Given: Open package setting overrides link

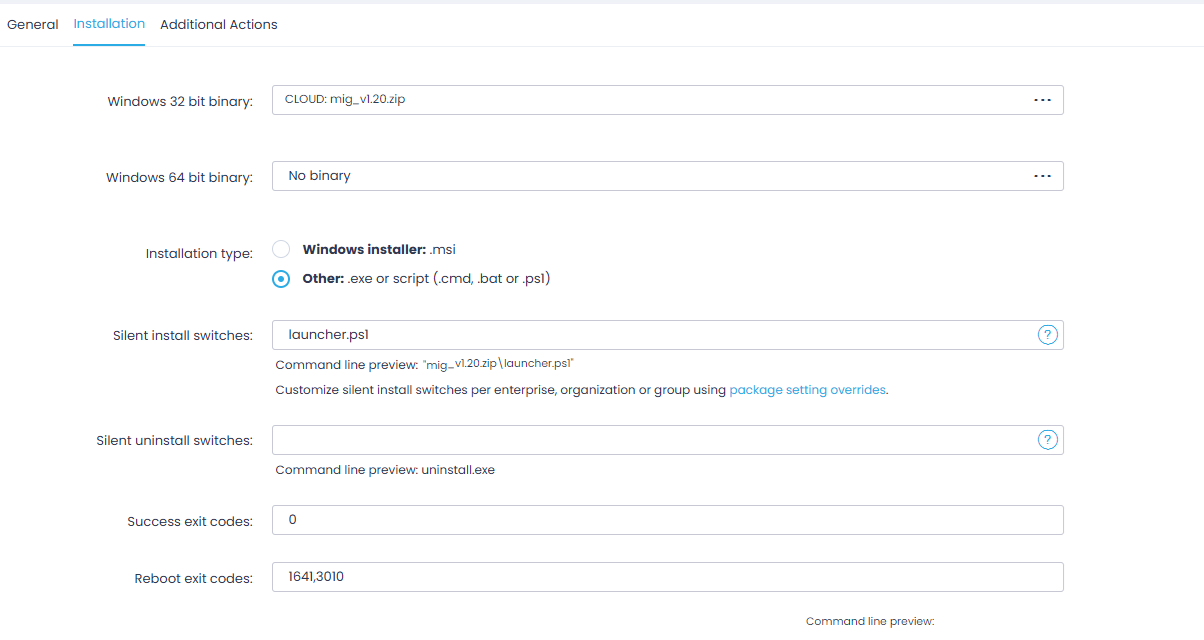Looking at the screenshot, I should (807, 390).
